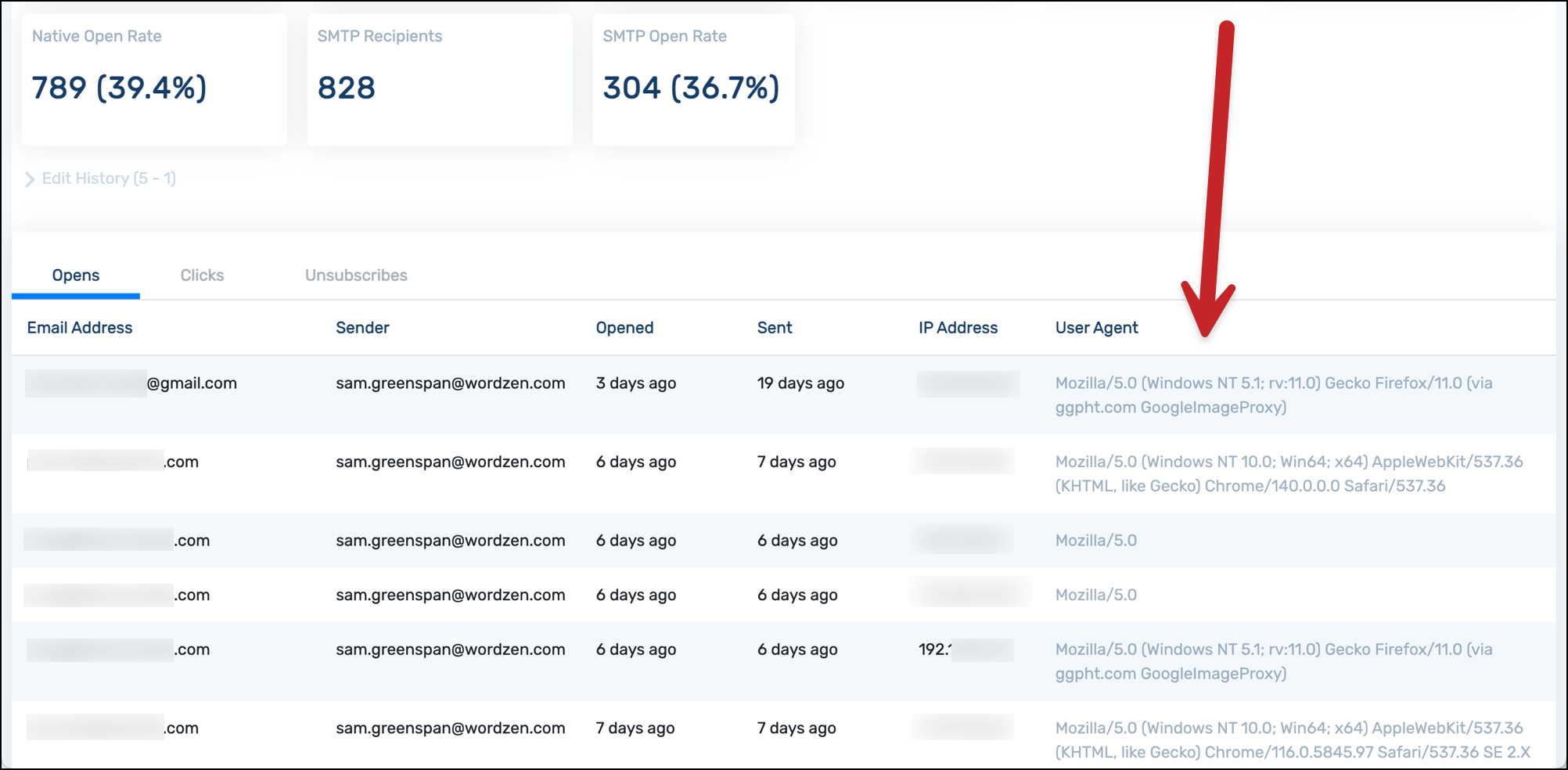Screen dimensions: 1568x770
Task: Select the row opened 3 days ago
Action: tap(635, 383)
